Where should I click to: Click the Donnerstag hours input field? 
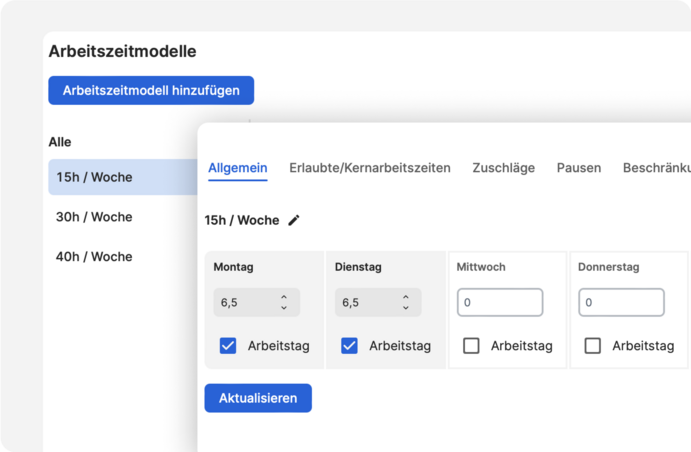(x=621, y=302)
